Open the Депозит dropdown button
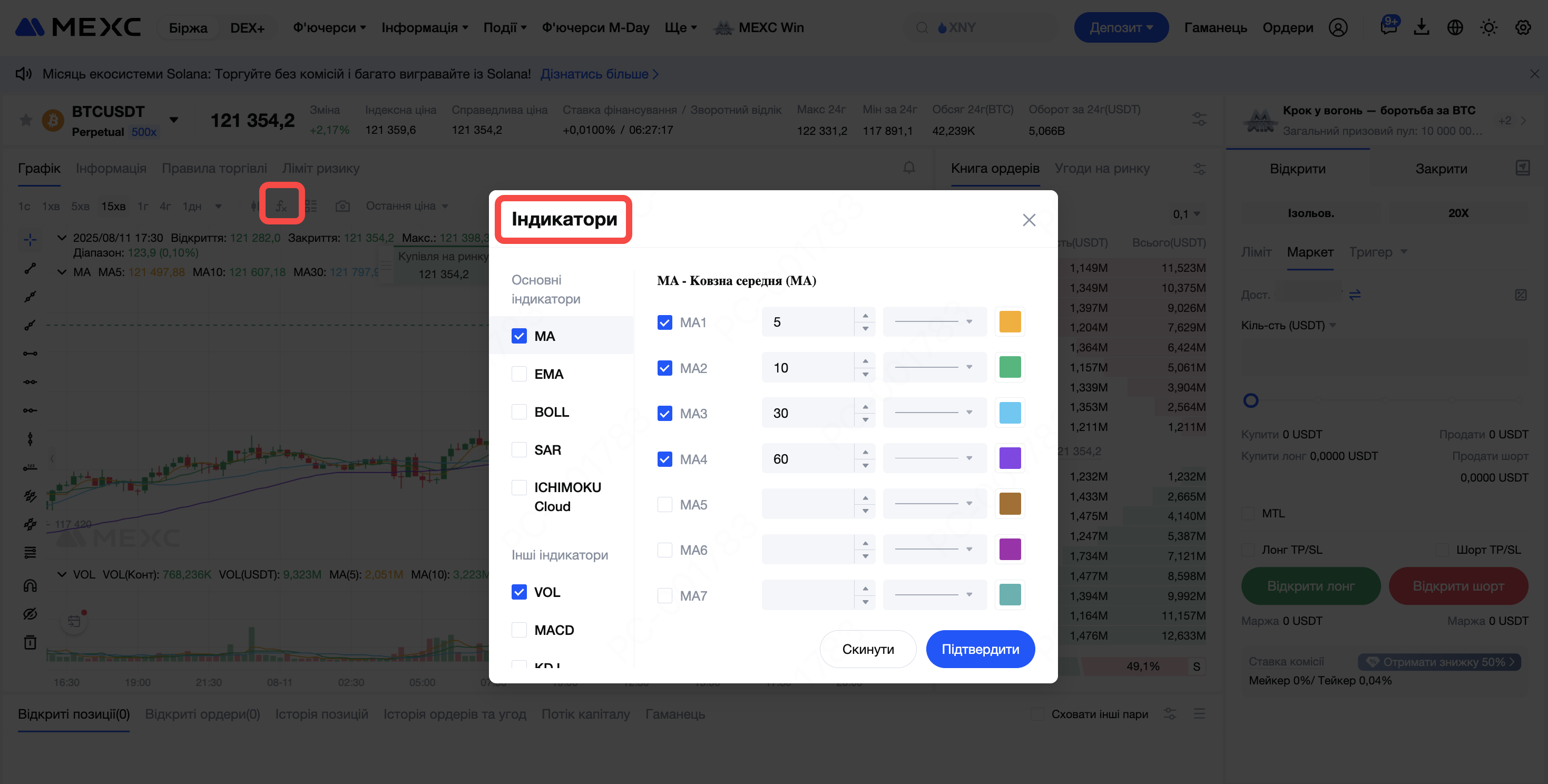 click(1121, 27)
